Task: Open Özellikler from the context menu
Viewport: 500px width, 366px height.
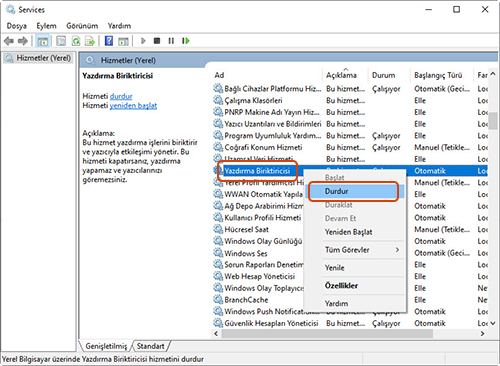Action: click(x=355, y=286)
